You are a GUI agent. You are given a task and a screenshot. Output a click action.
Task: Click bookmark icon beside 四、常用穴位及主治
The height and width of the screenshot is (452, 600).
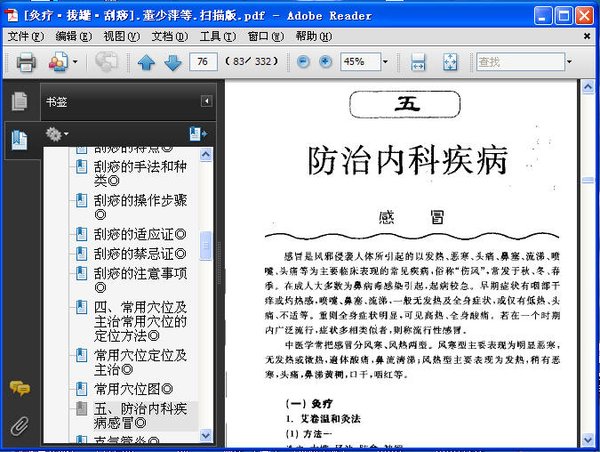[x=81, y=307]
